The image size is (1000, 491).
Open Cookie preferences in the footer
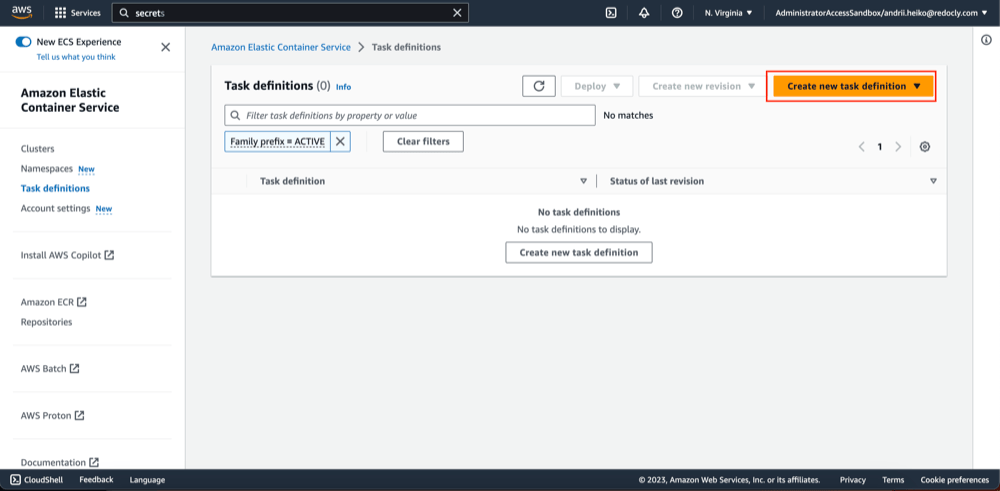click(x=955, y=480)
